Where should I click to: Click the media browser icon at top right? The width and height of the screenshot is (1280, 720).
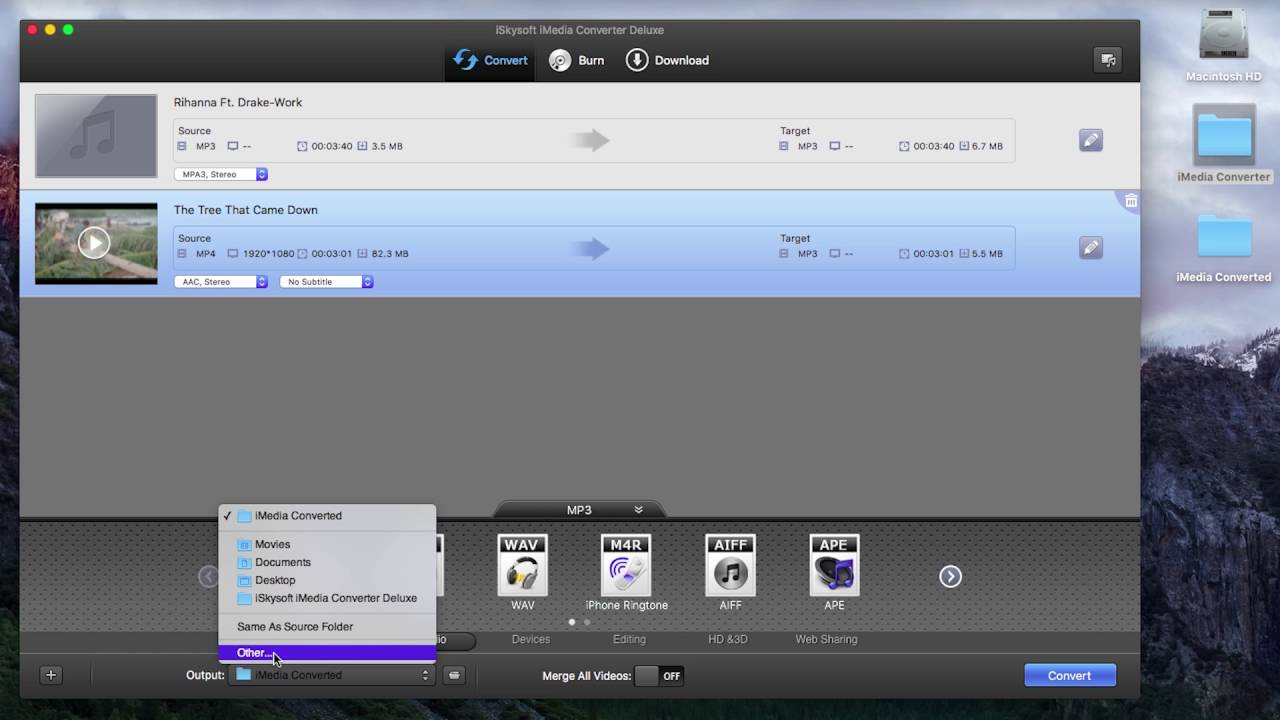click(1108, 60)
